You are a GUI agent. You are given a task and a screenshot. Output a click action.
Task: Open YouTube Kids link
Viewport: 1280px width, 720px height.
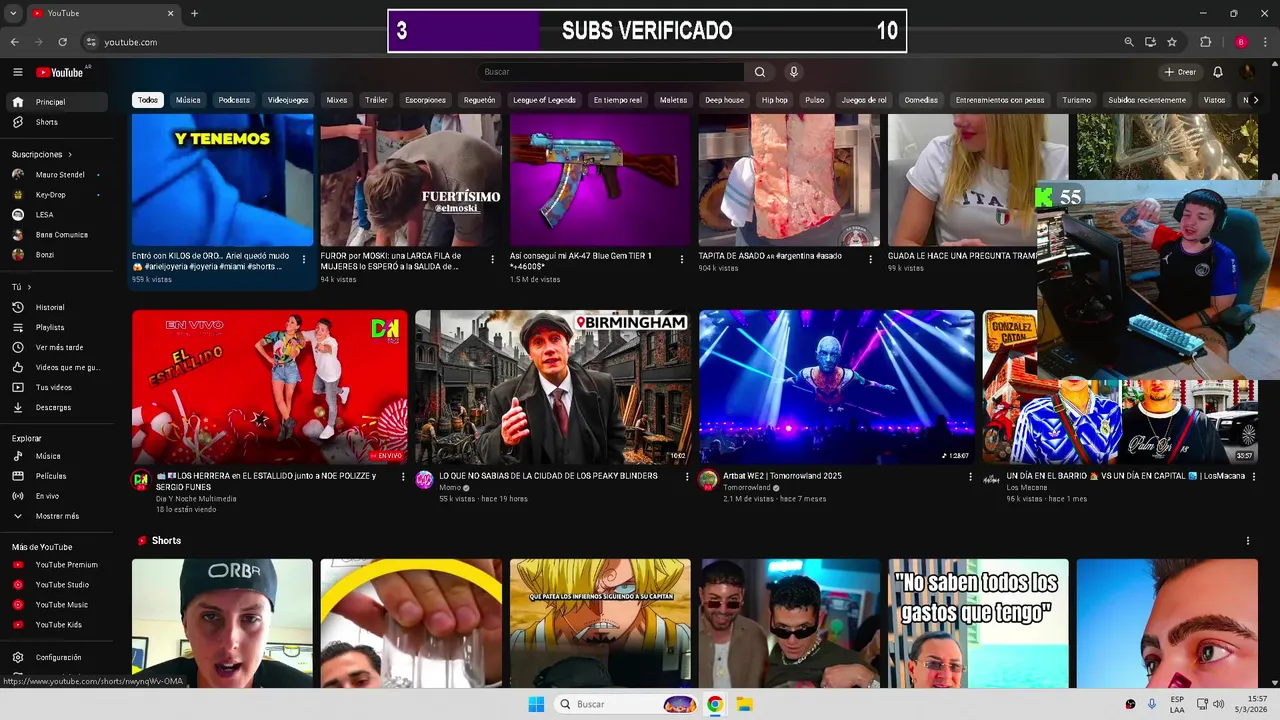pyautogui.click(x=55, y=625)
